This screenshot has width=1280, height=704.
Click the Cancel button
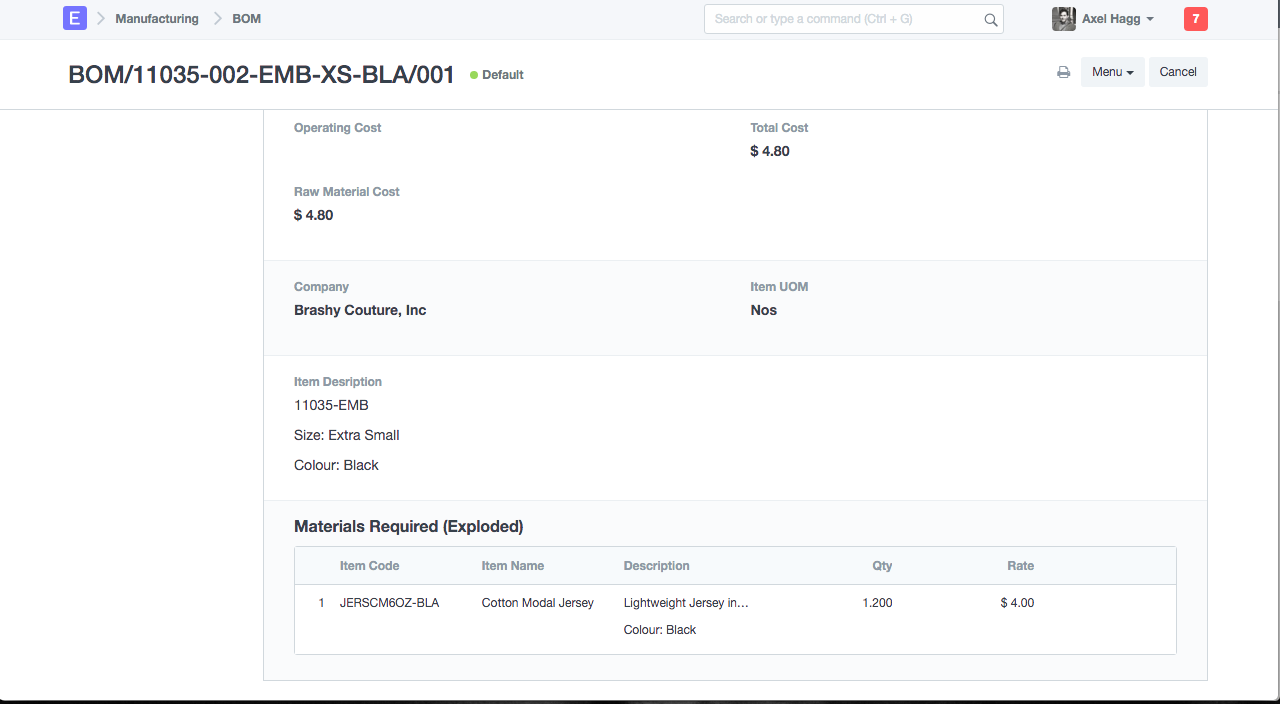point(1178,72)
